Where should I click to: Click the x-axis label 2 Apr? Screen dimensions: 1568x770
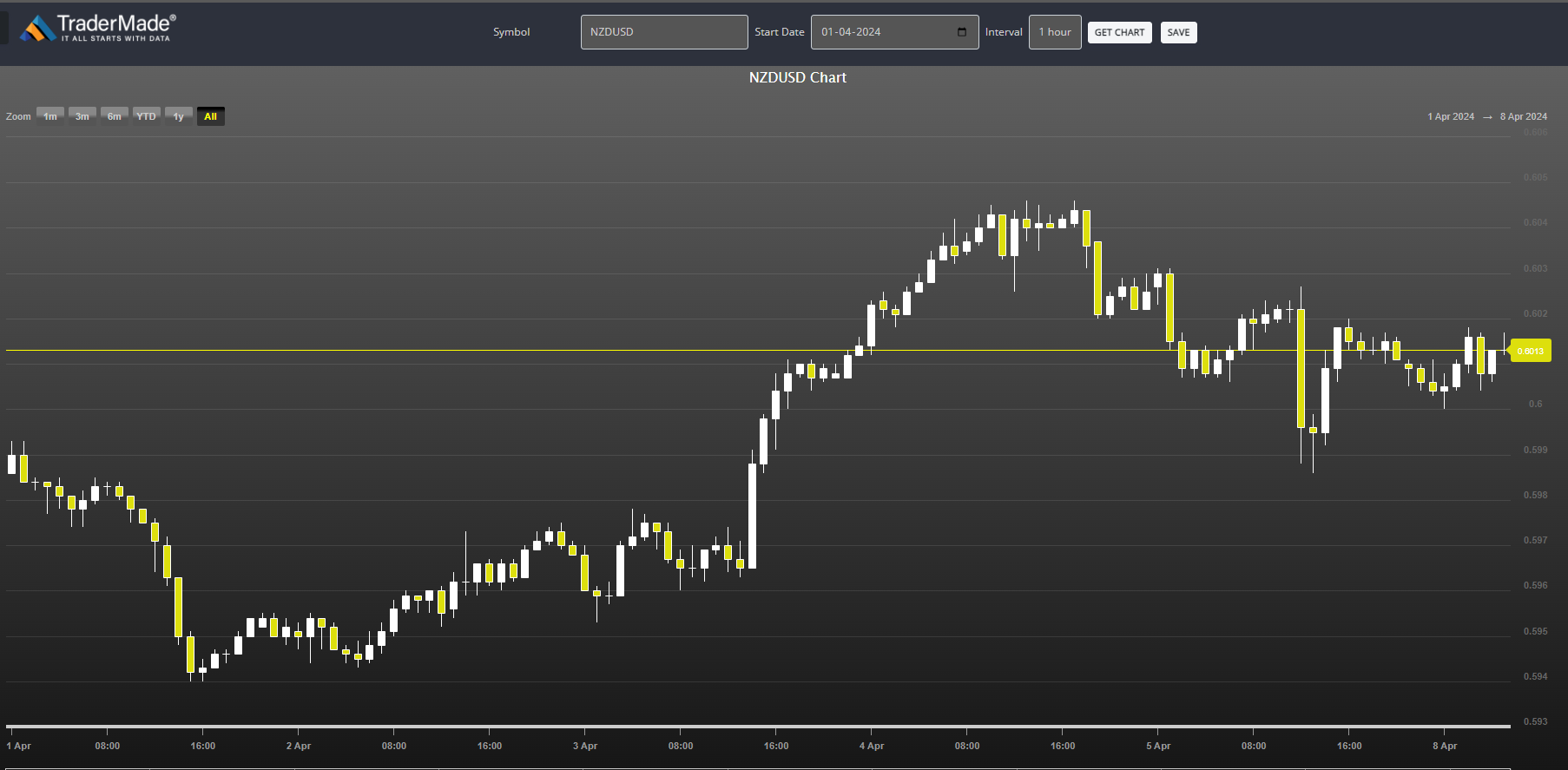(299, 746)
